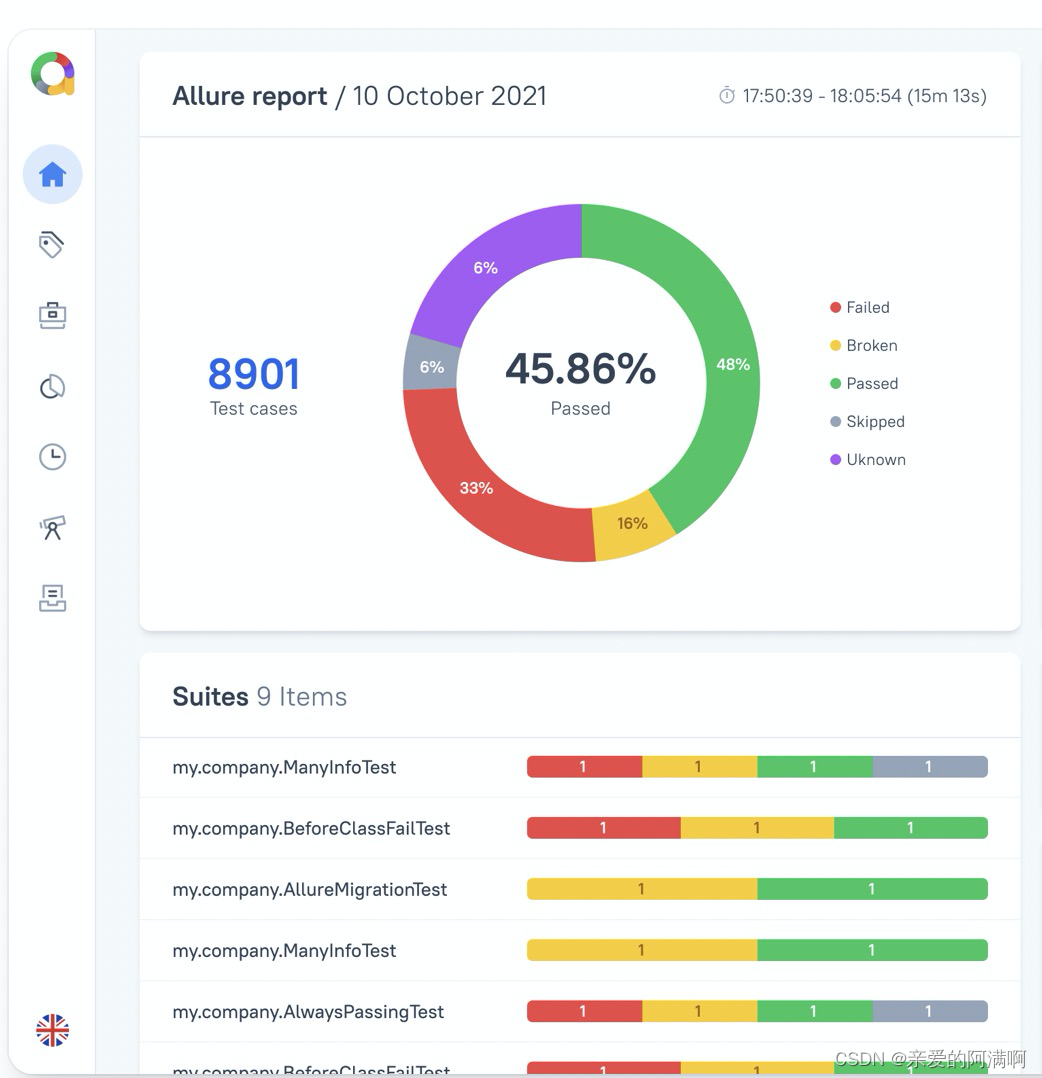Open the Timeline clock icon
1042x1078 pixels.
point(52,456)
